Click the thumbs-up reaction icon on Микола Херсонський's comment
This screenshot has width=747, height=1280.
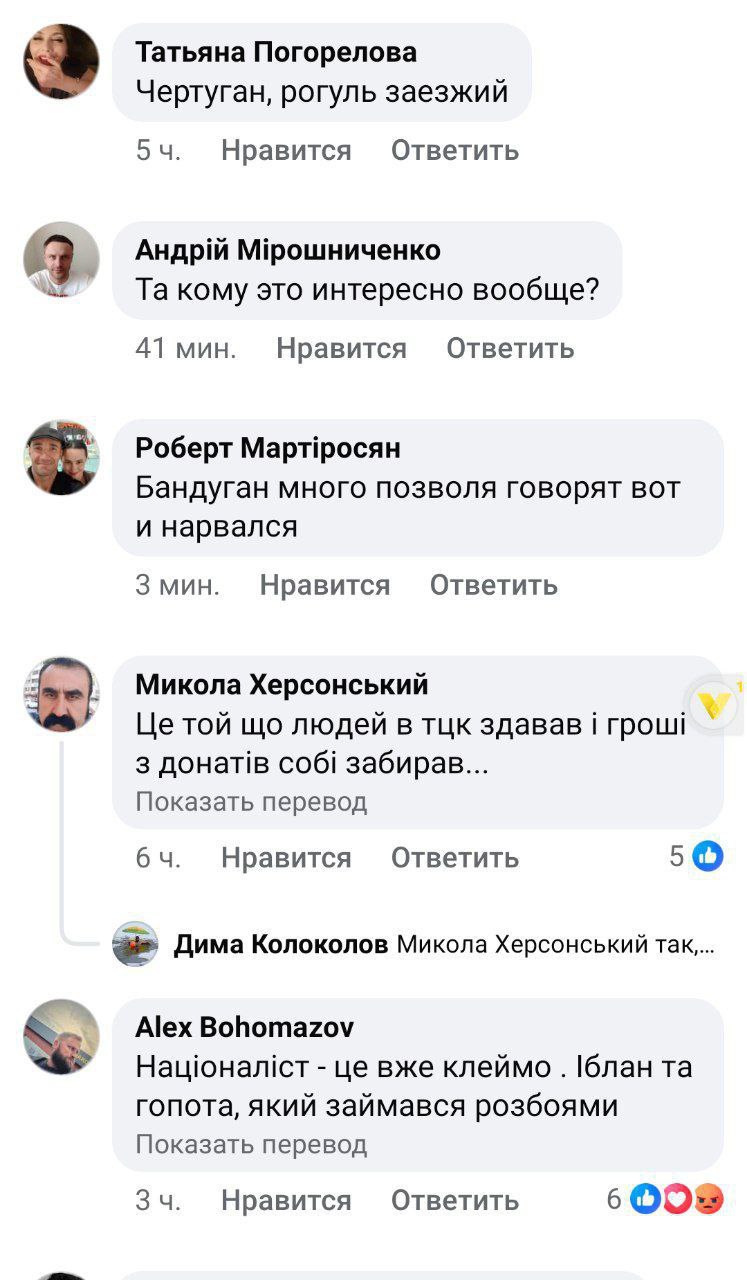point(710,857)
